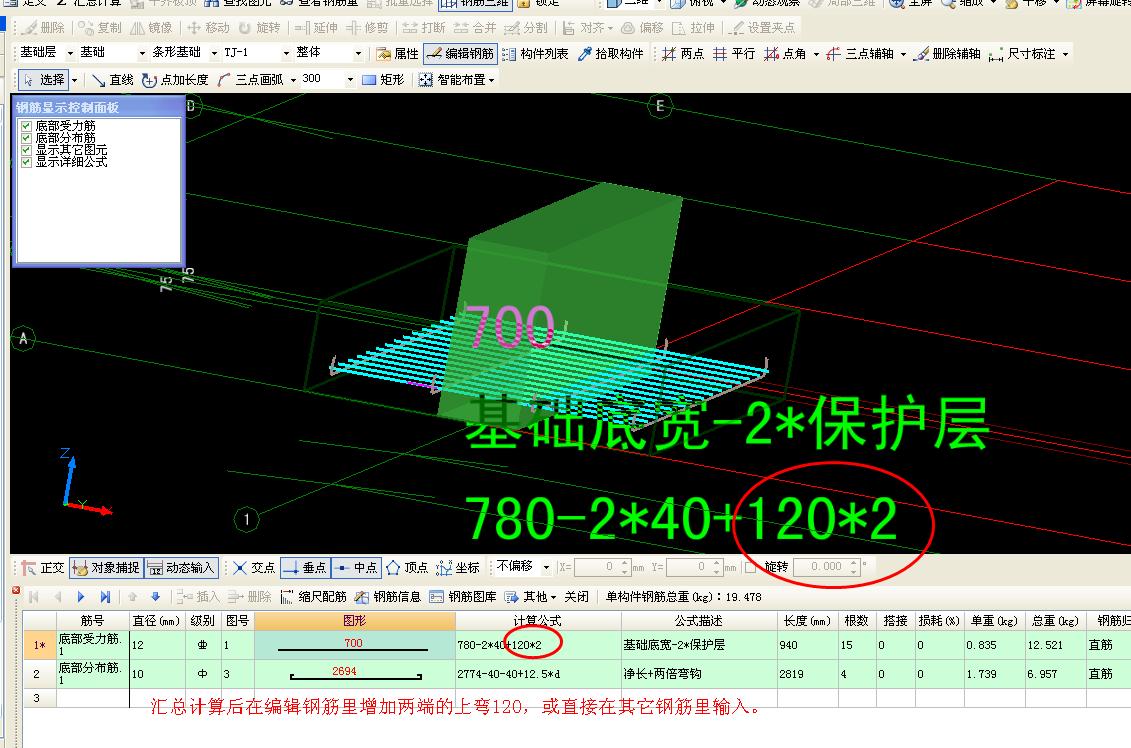This screenshot has width=1131, height=748.
Task: Click the 删除辅轴 delete auxiliary axis tool
Action: click(x=947, y=53)
